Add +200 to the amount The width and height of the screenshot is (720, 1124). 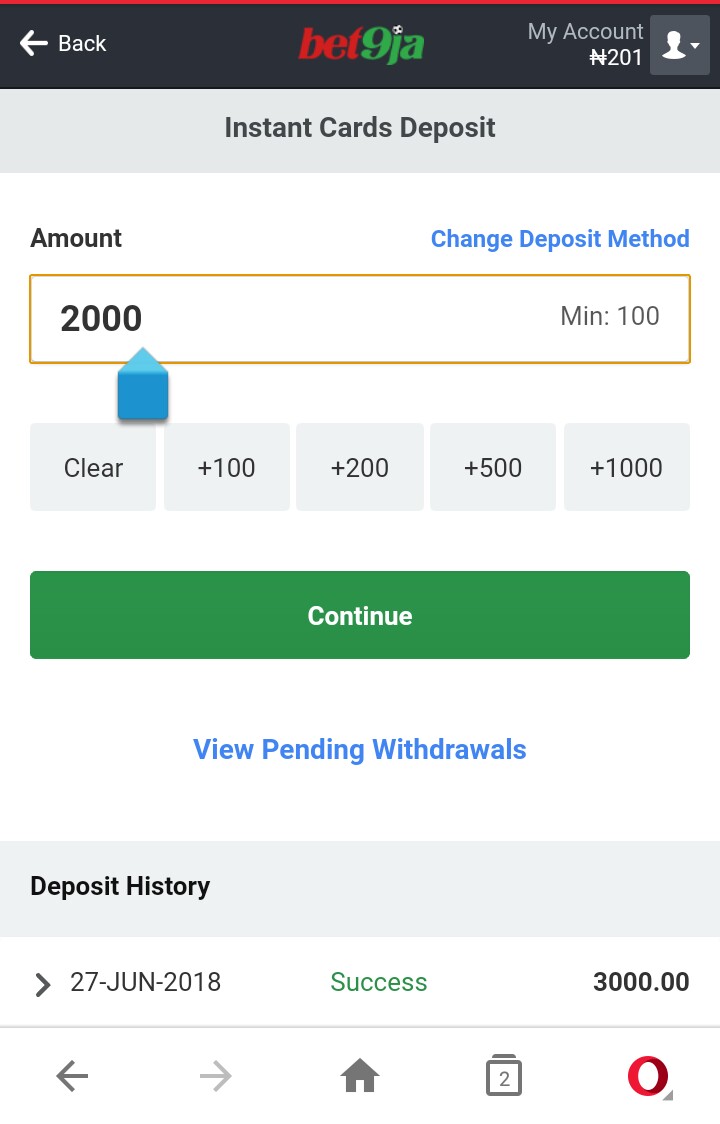[x=360, y=467]
